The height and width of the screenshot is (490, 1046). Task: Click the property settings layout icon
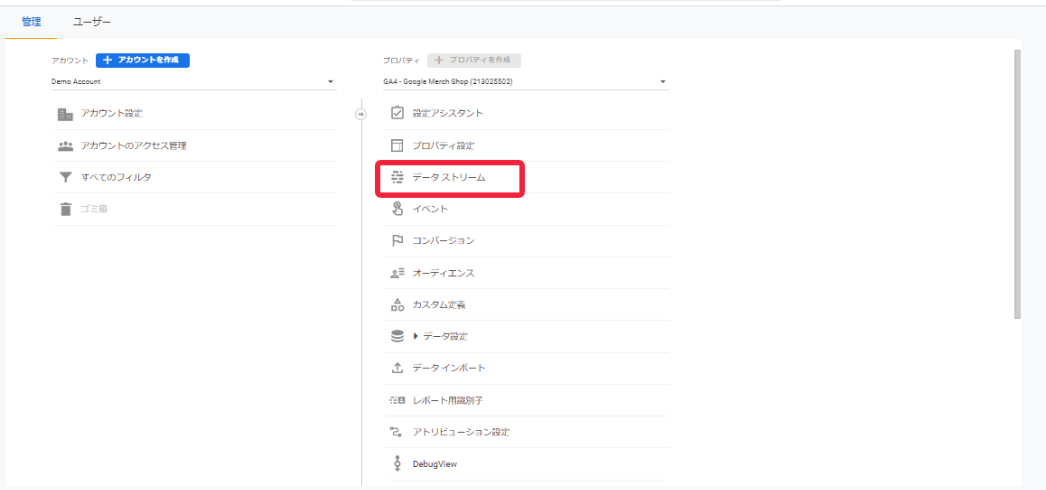[397, 145]
